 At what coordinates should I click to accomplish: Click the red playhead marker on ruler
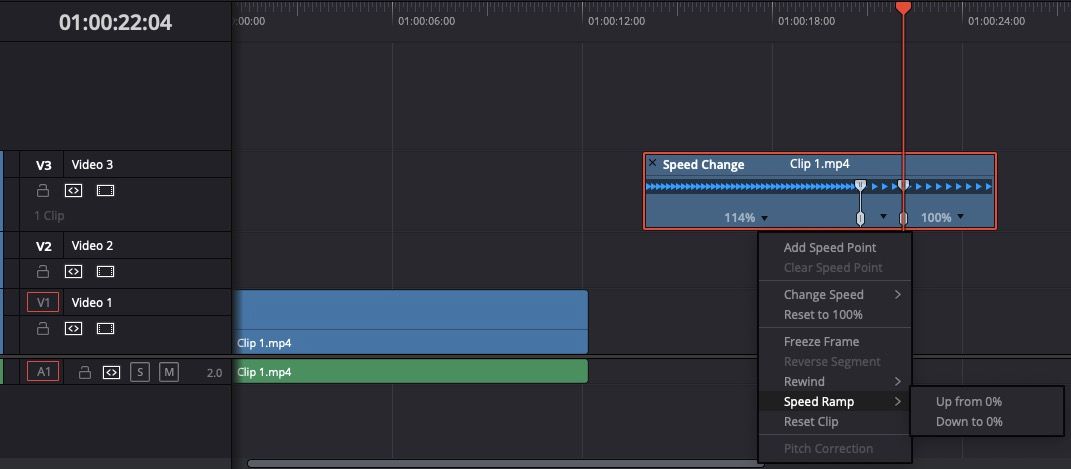903,7
